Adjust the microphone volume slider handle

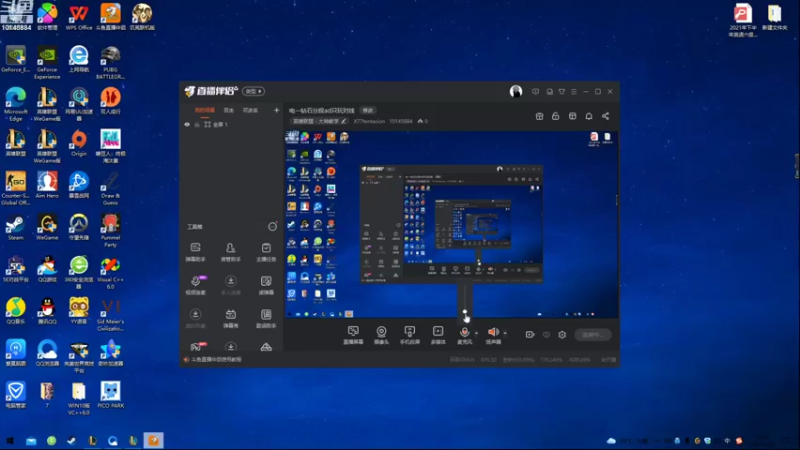coord(465,311)
